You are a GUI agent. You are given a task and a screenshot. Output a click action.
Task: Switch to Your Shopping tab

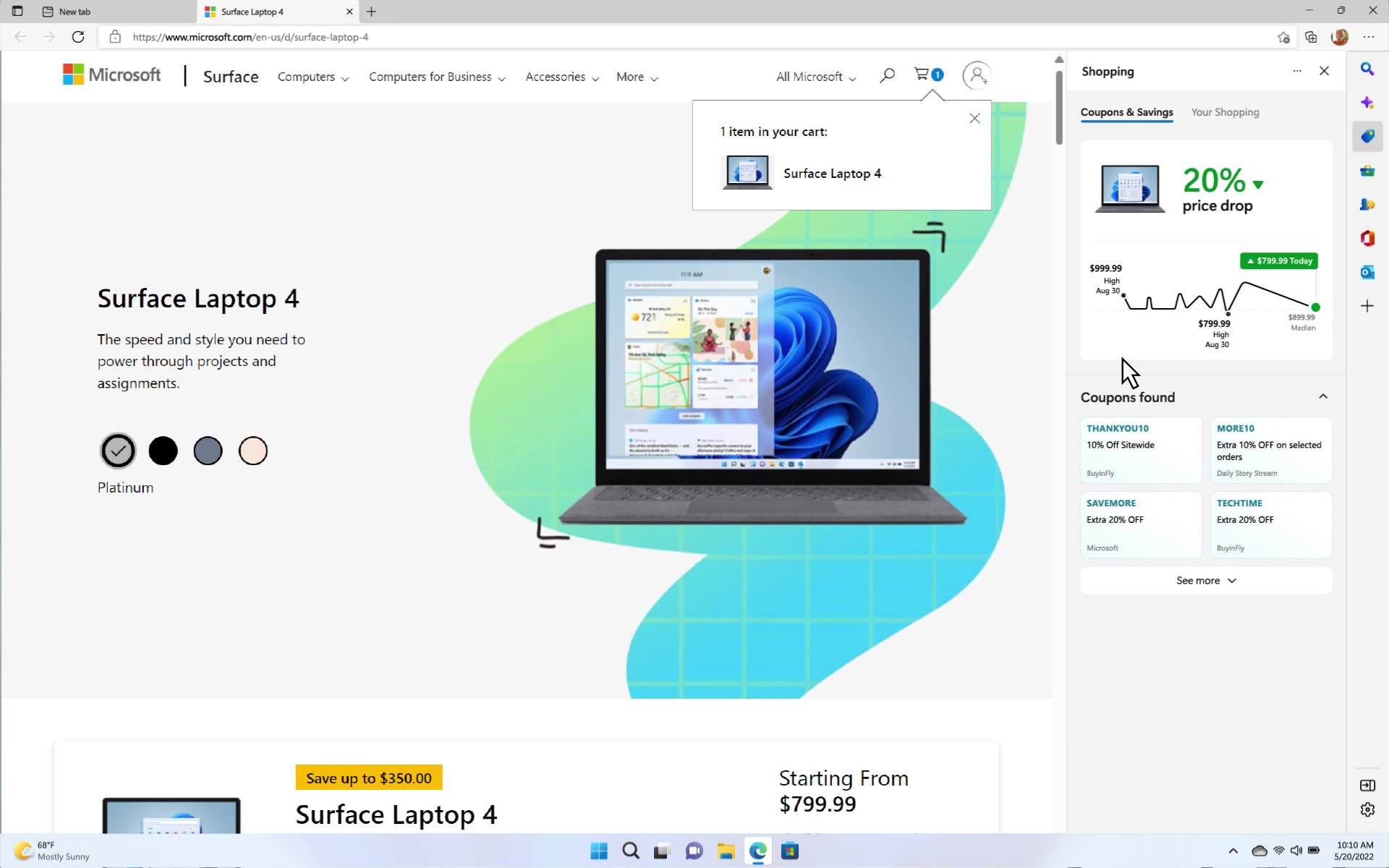coord(1225,112)
